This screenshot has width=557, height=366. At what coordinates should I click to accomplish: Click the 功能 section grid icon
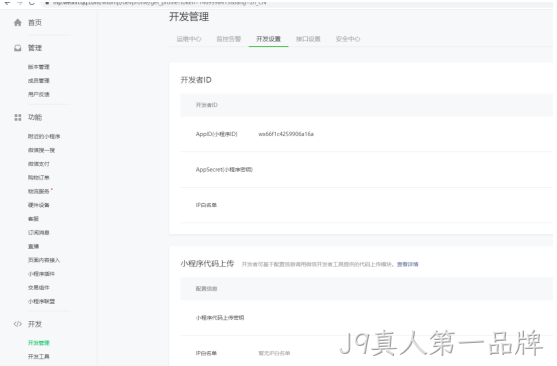[x=17, y=117]
